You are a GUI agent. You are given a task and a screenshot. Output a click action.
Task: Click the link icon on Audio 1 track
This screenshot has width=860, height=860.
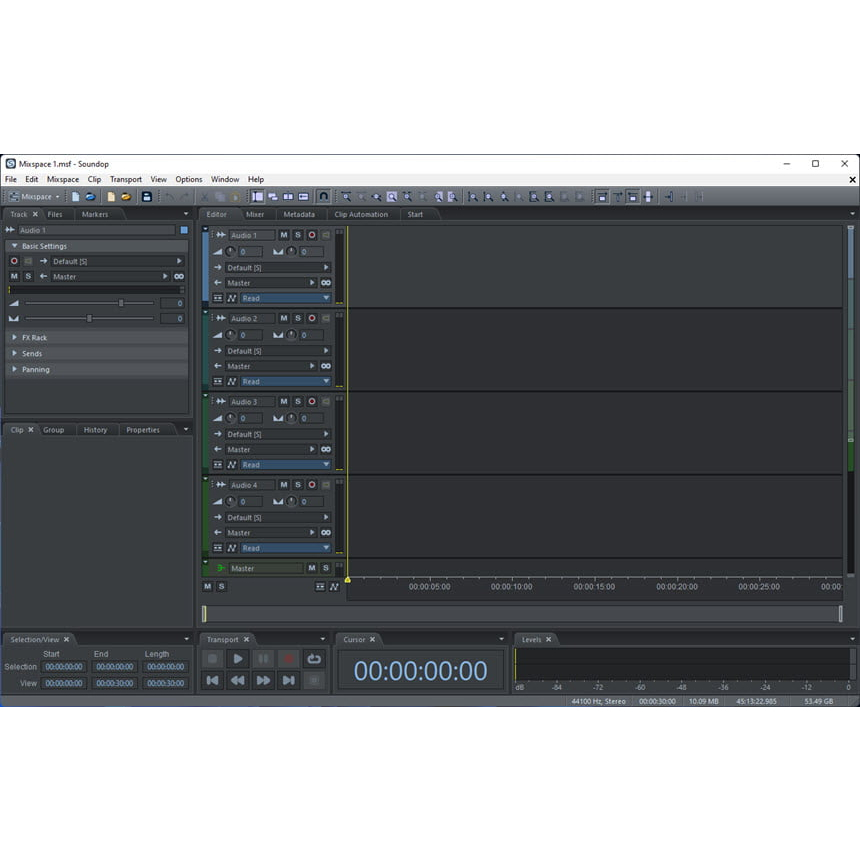(x=326, y=283)
